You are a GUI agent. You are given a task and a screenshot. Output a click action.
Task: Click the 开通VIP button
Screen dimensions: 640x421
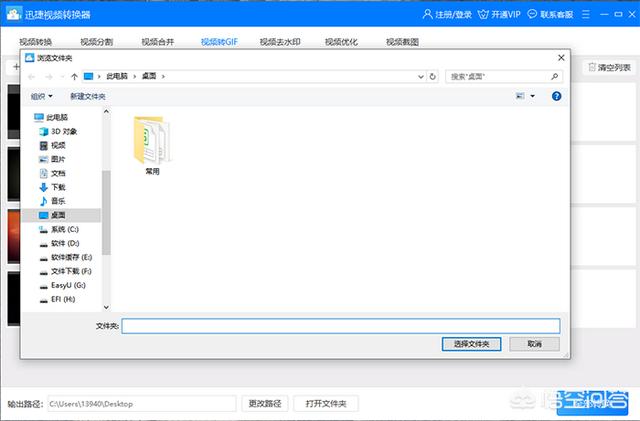click(x=499, y=14)
